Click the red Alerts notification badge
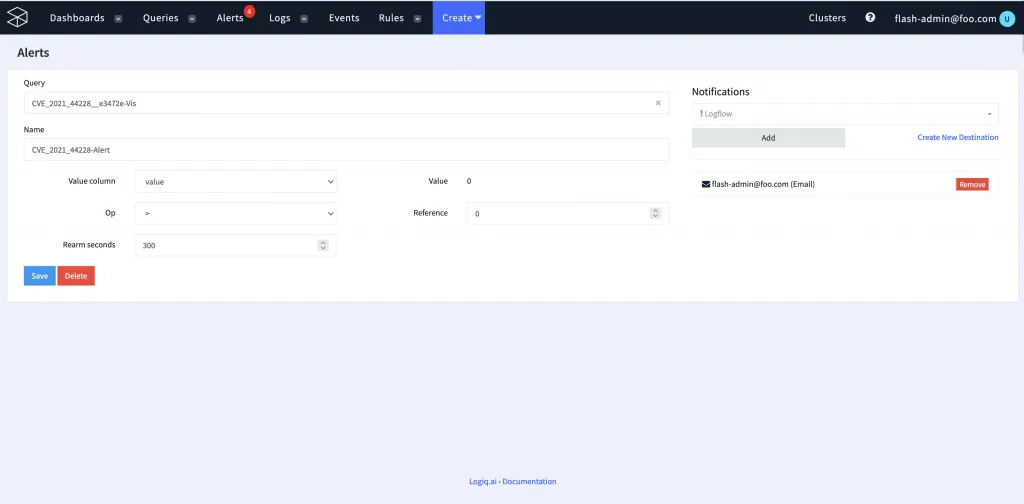1024x504 pixels. click(x=249, y=11)
